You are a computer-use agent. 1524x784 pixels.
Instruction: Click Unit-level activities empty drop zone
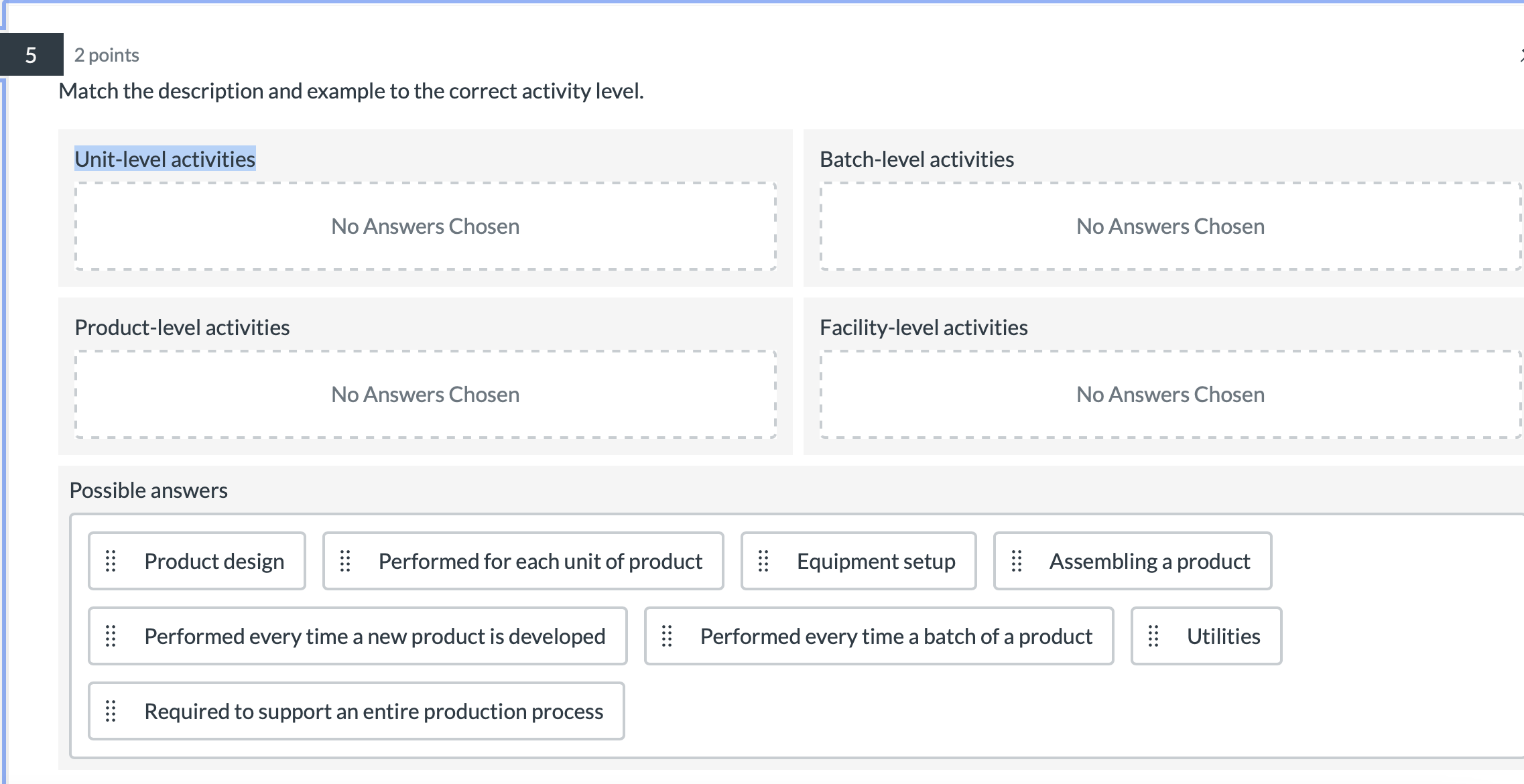[x=425, y=226]
